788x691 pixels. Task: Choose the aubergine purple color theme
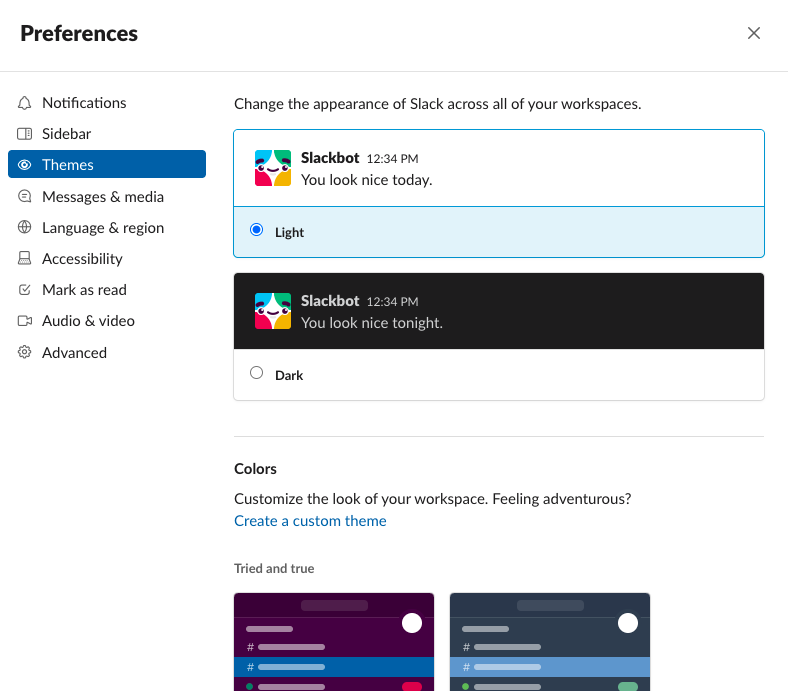pos(334,642)
